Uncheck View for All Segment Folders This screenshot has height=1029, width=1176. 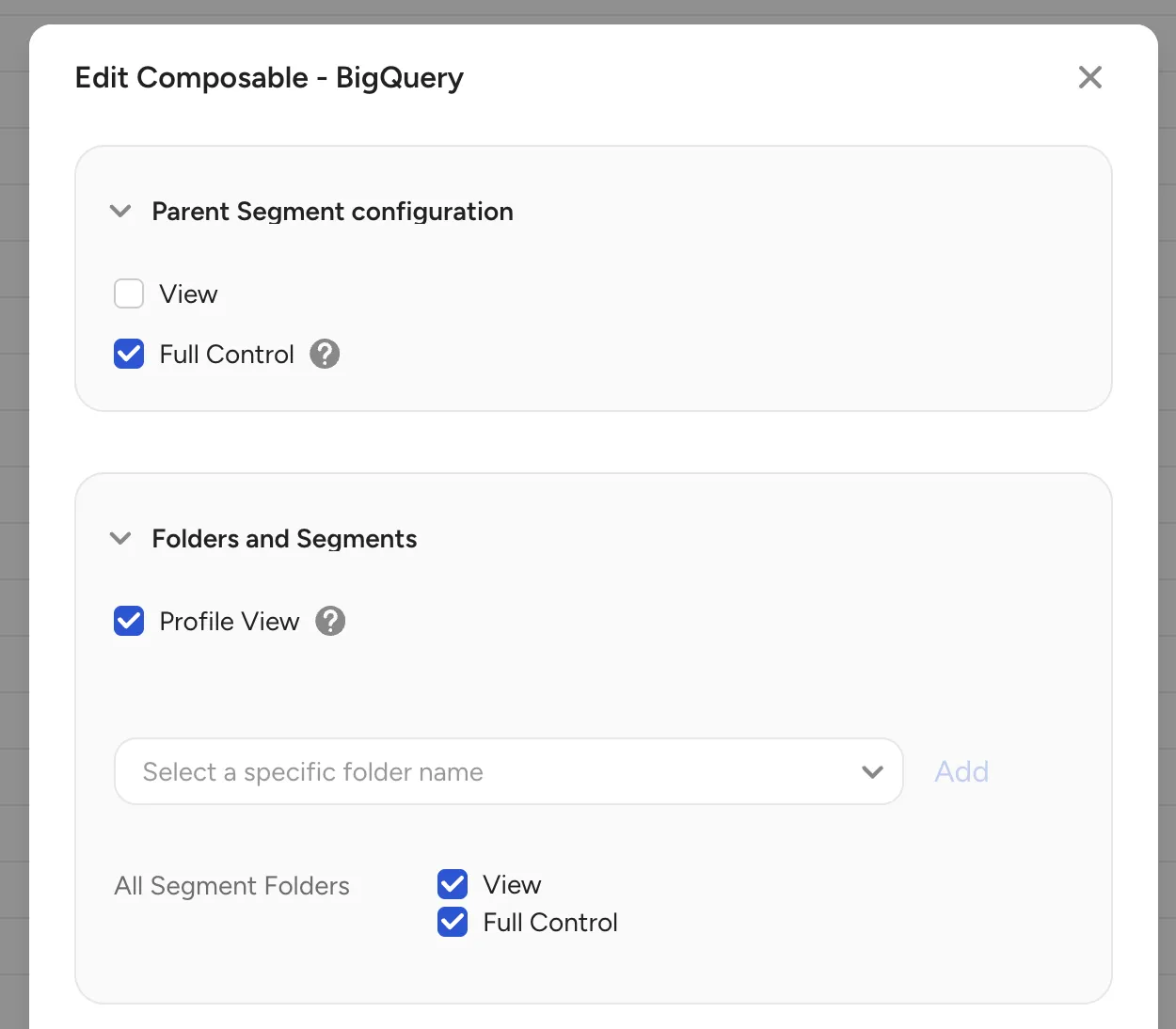click(x=453, y=884)
